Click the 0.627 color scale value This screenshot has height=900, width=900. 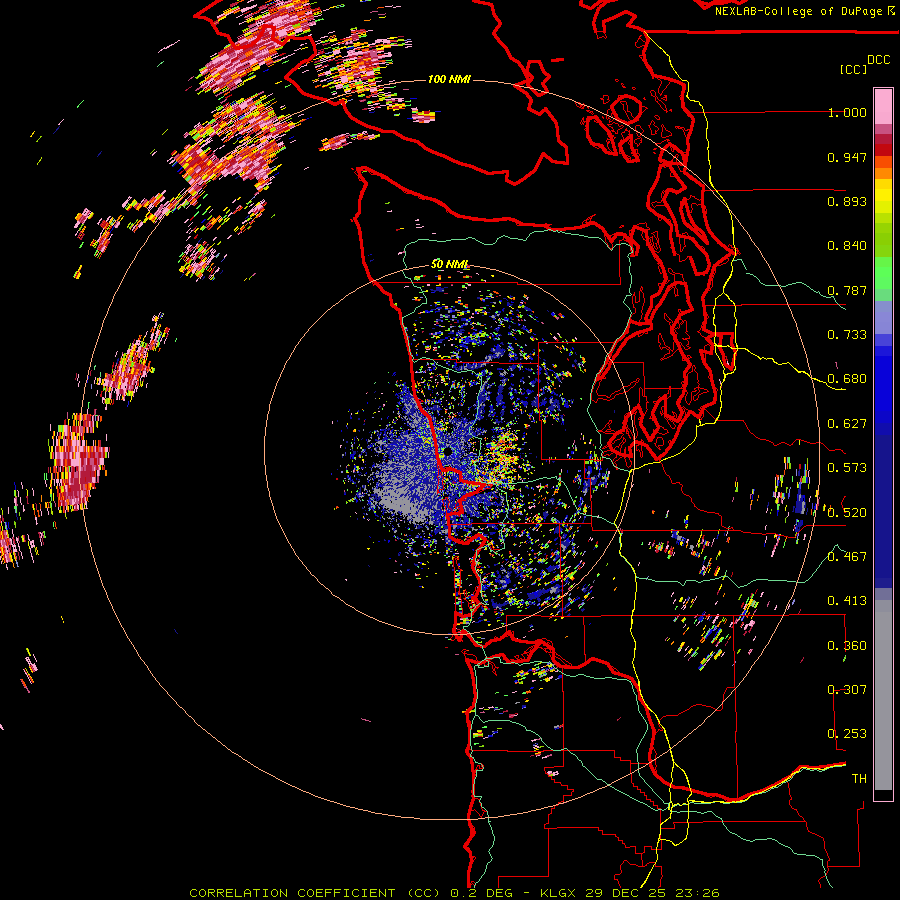pyautogui.click(x=847, y=424)
